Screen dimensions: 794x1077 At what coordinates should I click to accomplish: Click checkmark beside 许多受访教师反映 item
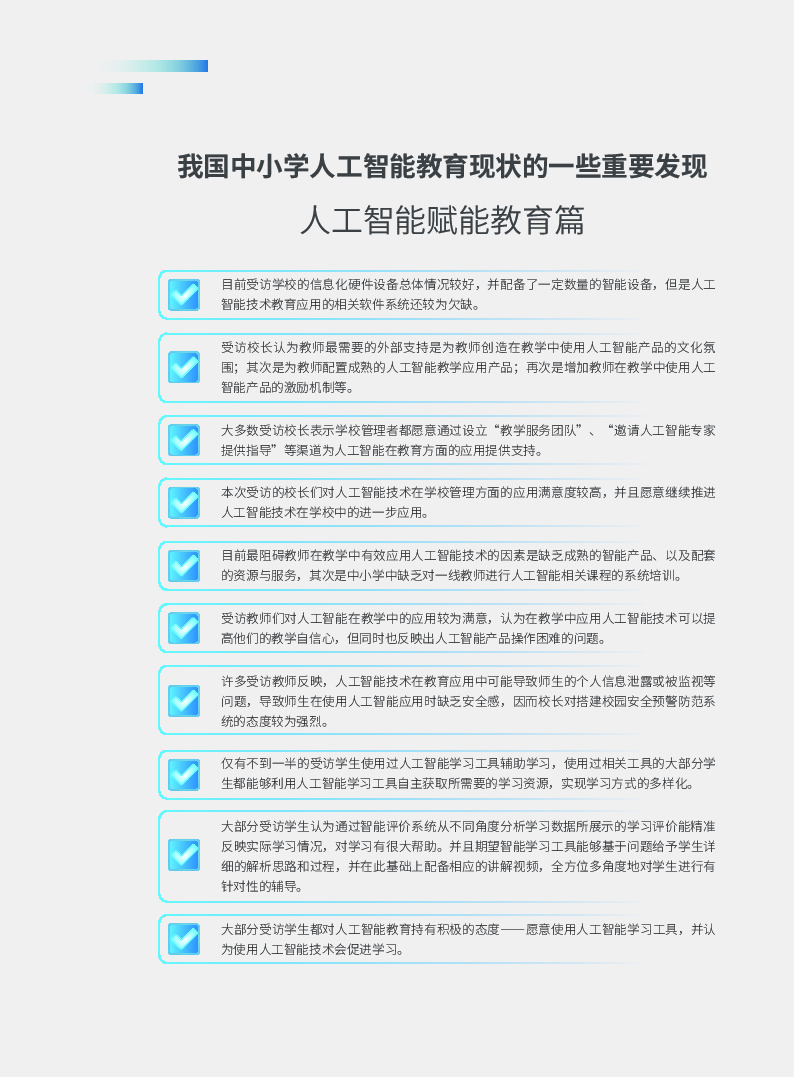(x=184, y=701)
